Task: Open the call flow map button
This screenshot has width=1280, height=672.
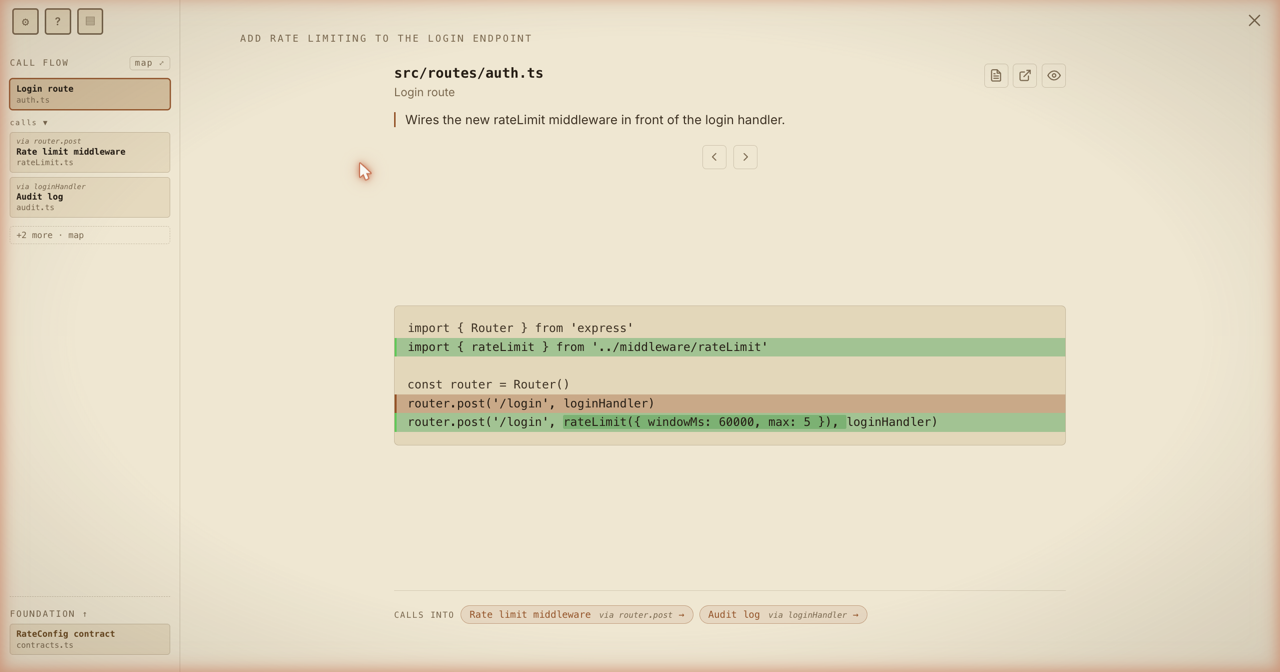Action: coord(150,63)
